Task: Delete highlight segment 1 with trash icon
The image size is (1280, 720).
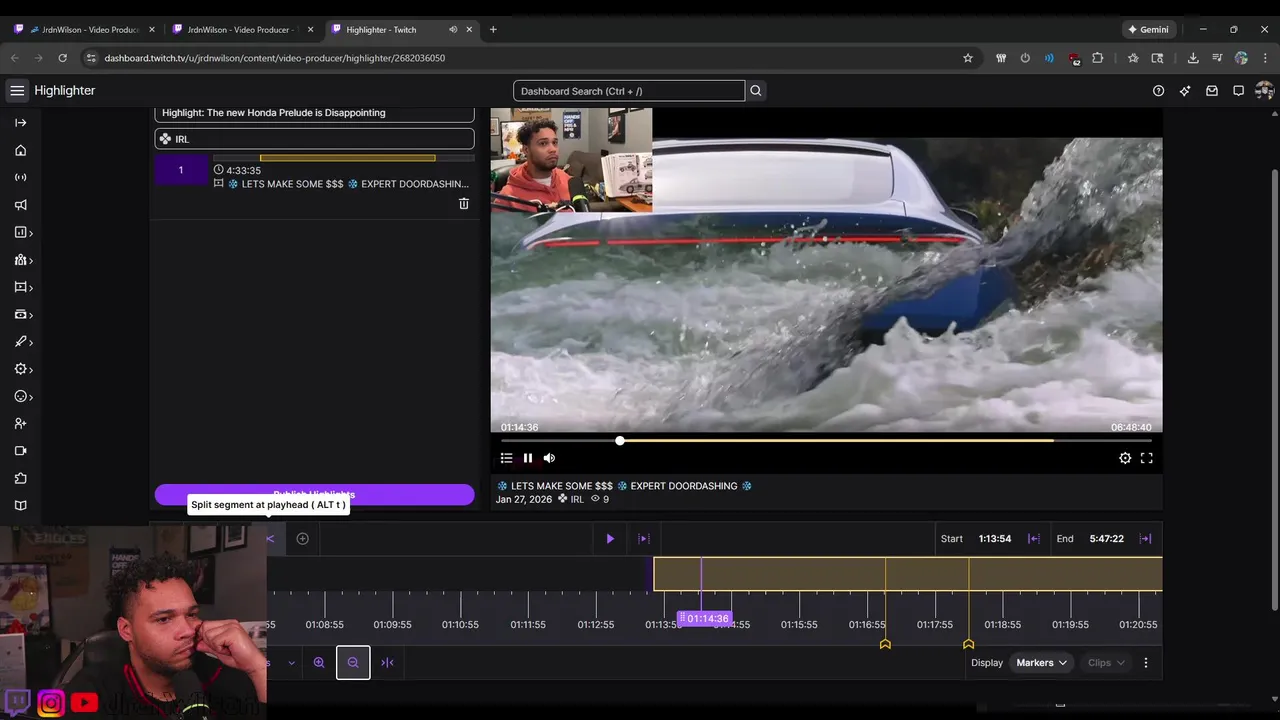Action: coord(464,203)
